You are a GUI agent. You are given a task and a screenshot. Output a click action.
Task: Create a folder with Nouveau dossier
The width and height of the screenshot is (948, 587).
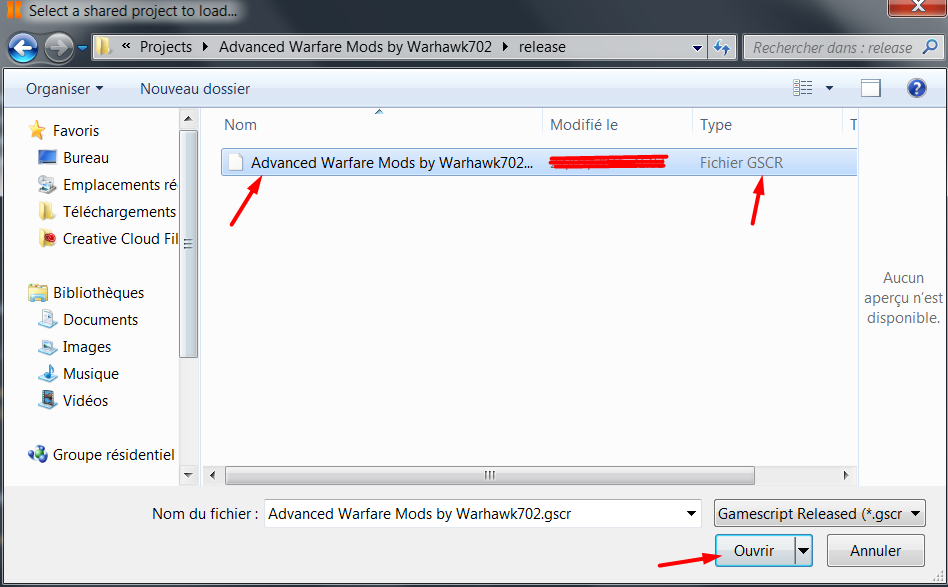[x=195, y=89]
